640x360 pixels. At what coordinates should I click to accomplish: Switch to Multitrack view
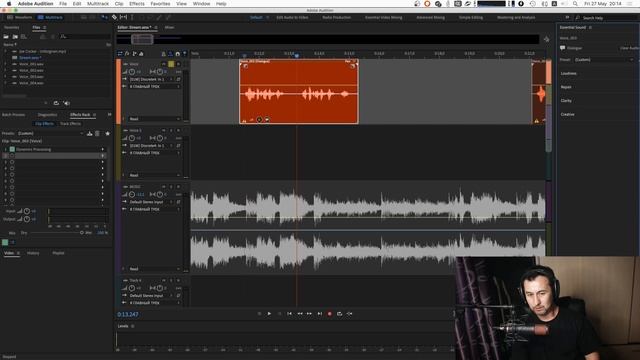coord(50,18)
